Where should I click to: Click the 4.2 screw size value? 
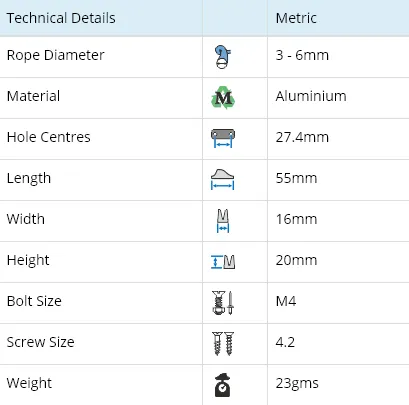pyautogui.click(x=285, y=342)
